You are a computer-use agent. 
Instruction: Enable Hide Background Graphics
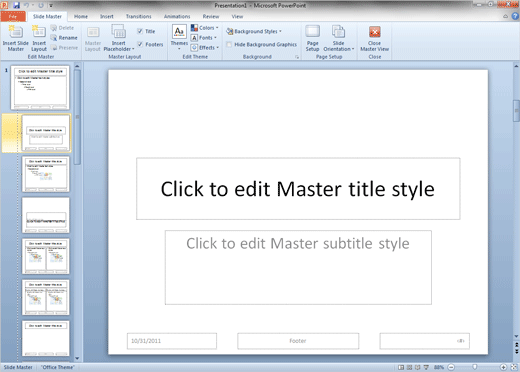click(x=229, y=44)
